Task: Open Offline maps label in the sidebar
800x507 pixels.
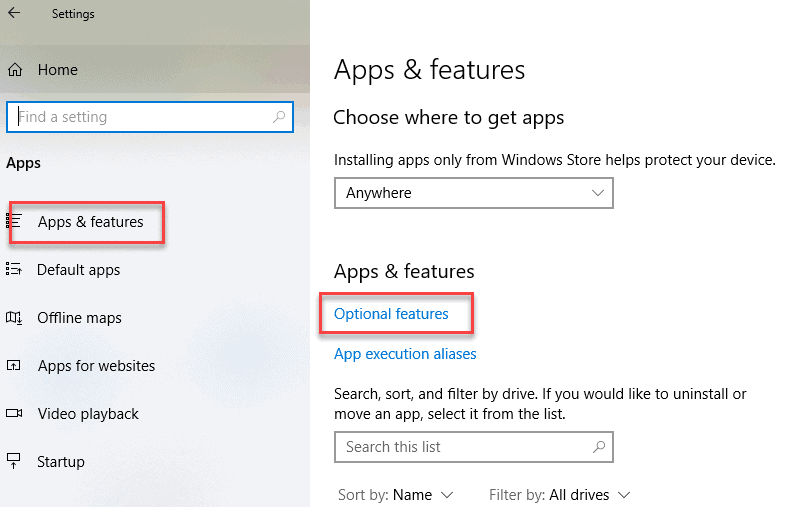Action: 79,318
